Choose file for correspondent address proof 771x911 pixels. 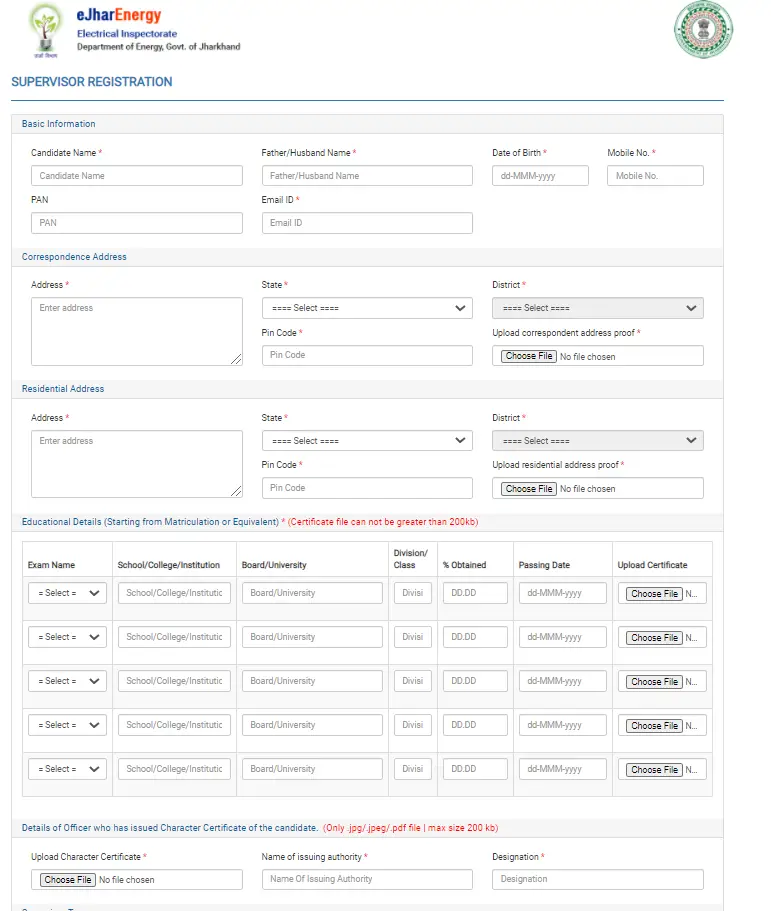tap(529, 356)
